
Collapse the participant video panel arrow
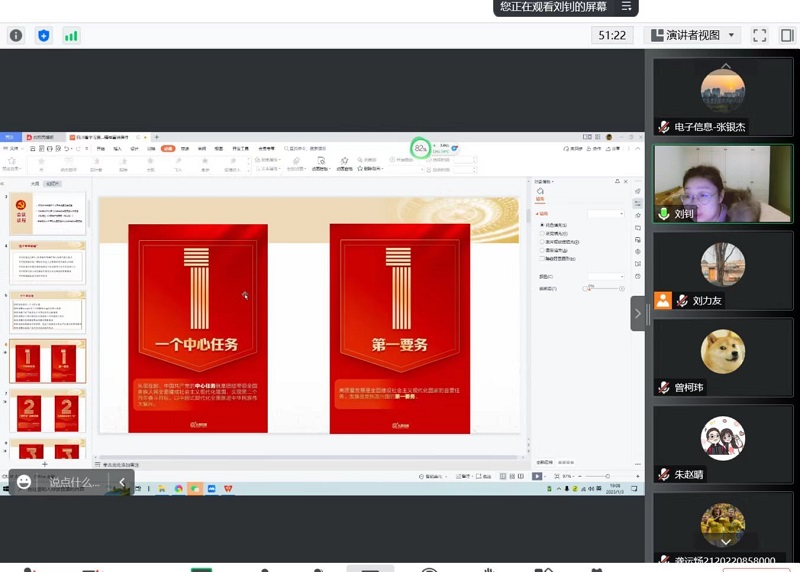[x=637, y=313]
